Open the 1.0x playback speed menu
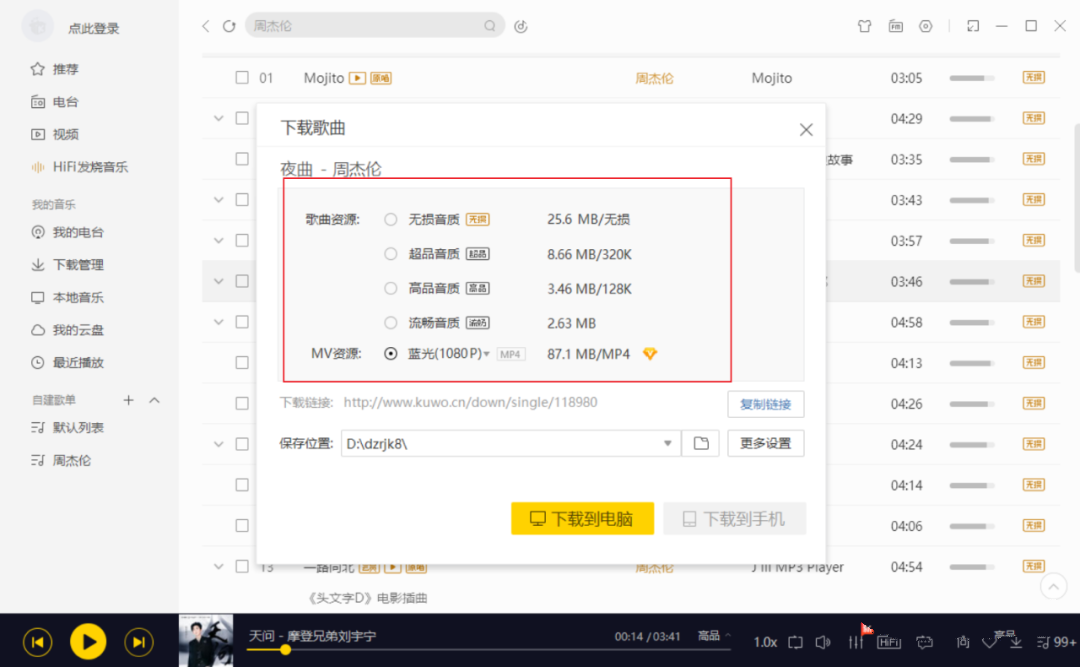The width and height of the screenshot is (1080, 667). (765, 642)
